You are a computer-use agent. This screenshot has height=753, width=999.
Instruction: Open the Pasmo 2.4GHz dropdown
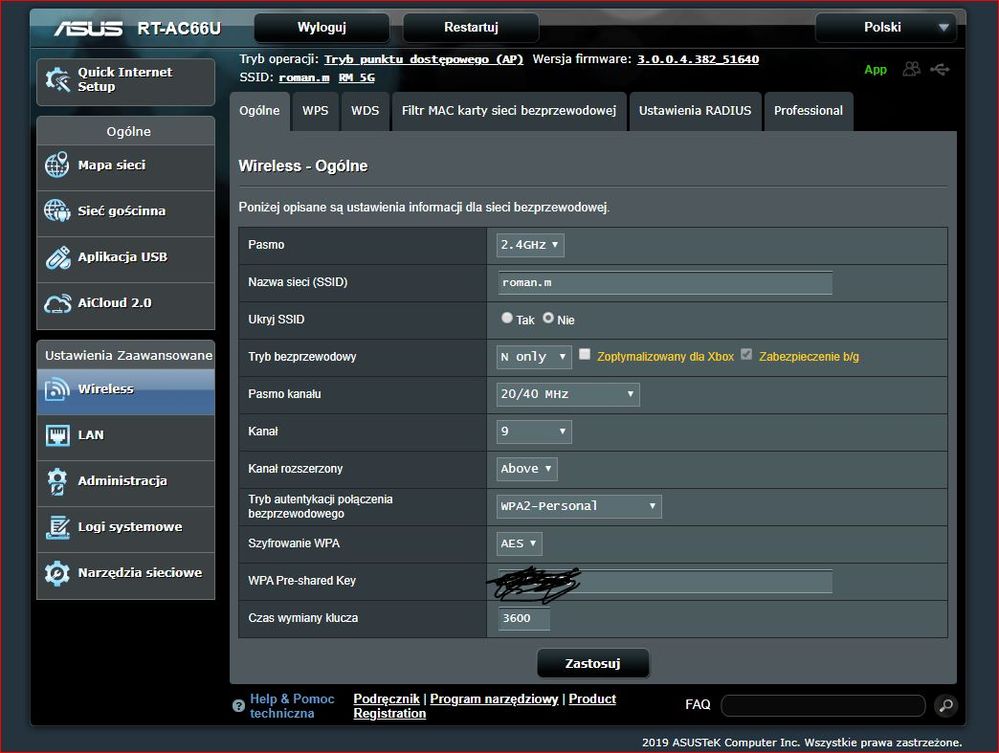pyautogui.click(x=530, y=245)
